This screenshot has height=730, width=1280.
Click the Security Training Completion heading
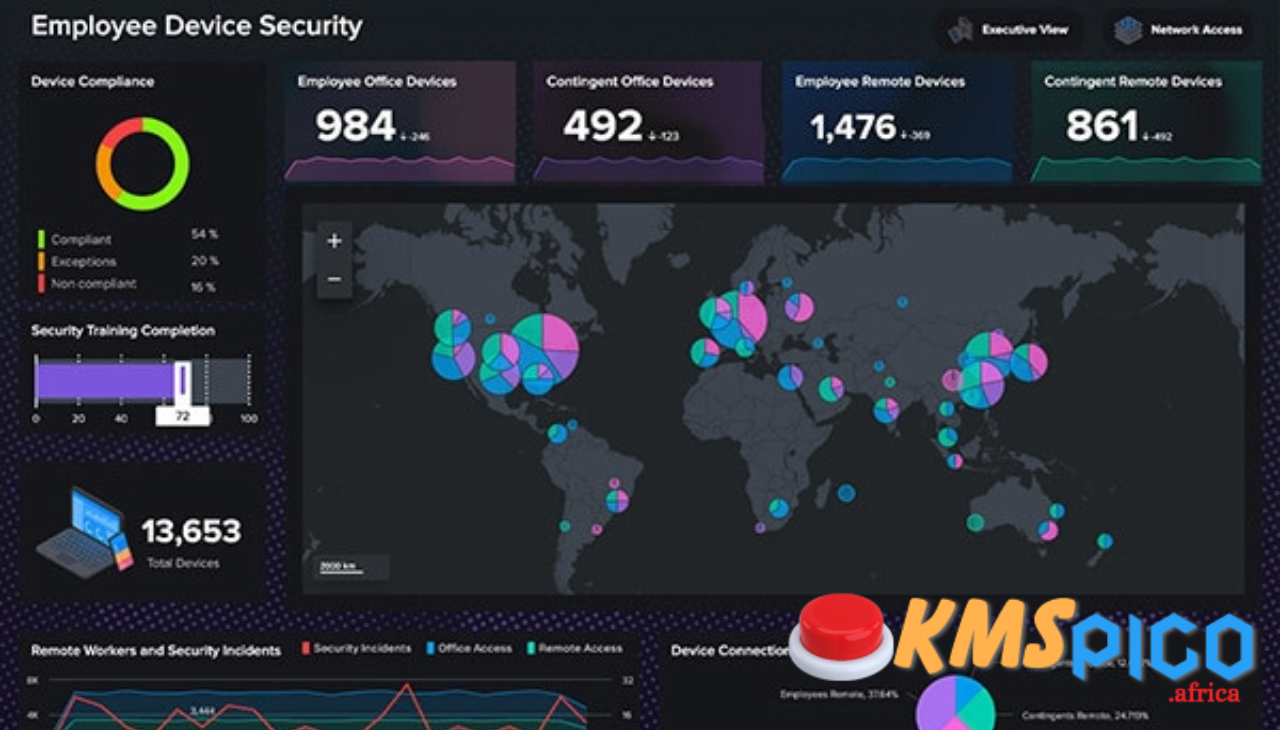[123, 331]
